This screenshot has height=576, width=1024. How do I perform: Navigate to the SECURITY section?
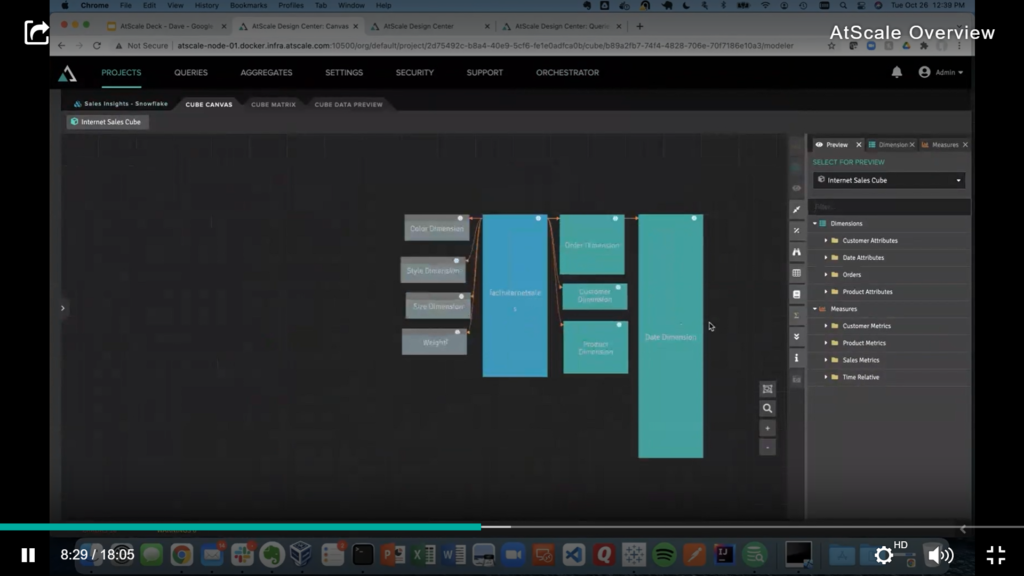point(415,72)
